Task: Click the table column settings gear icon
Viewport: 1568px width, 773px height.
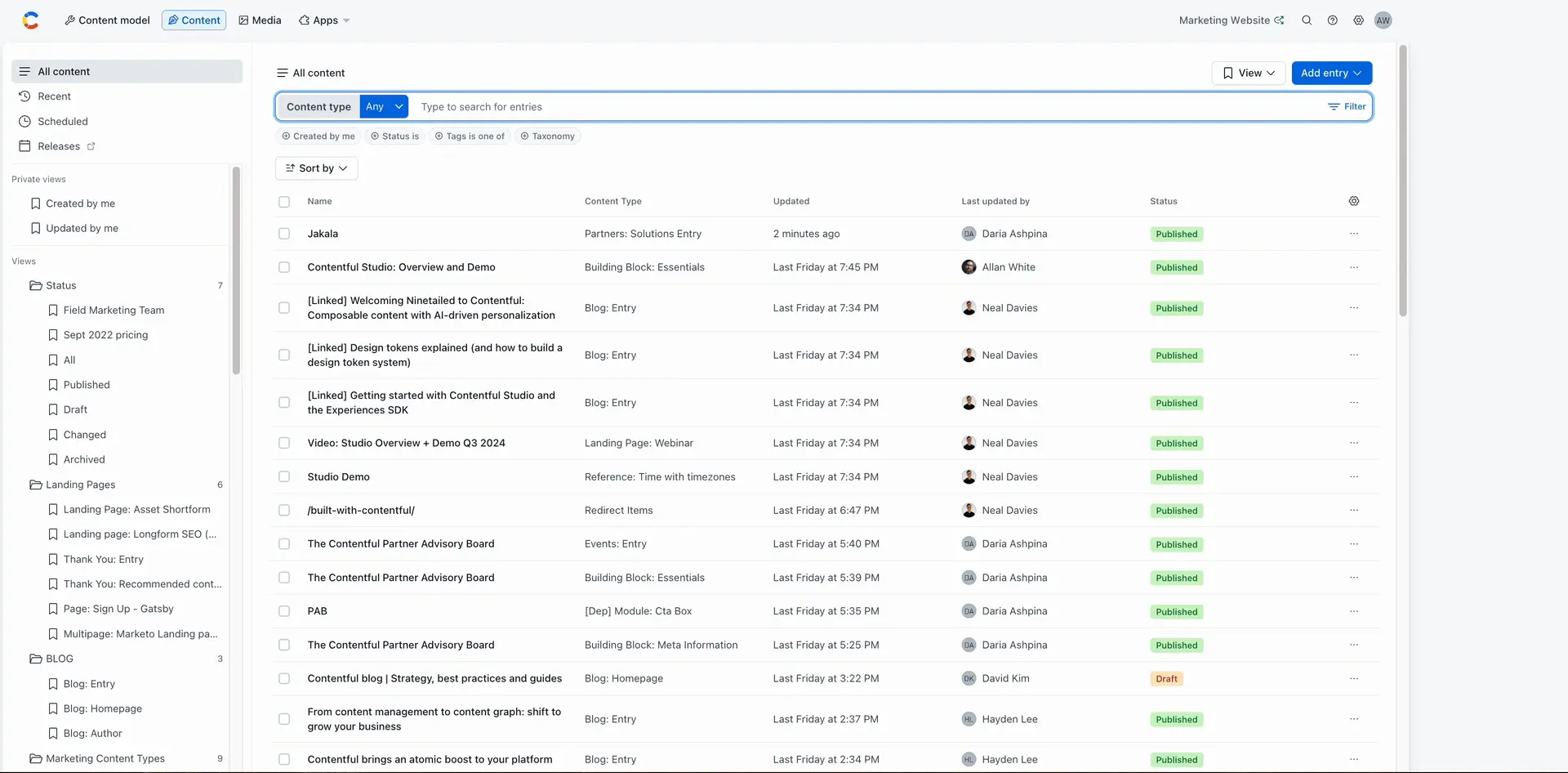Action: (1354, 201)
